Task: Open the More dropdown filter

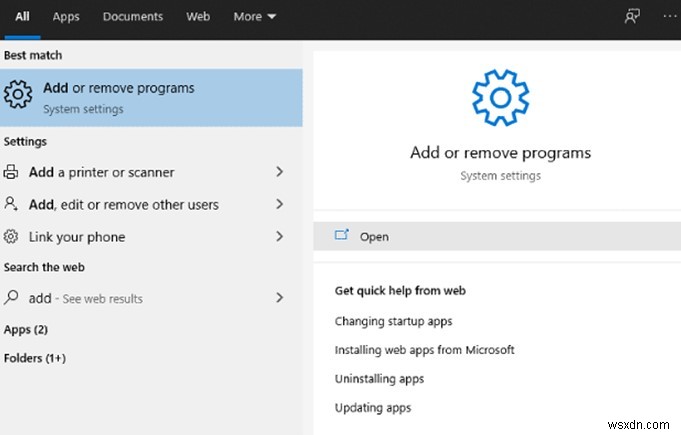Action: click(x=254, y=17)
